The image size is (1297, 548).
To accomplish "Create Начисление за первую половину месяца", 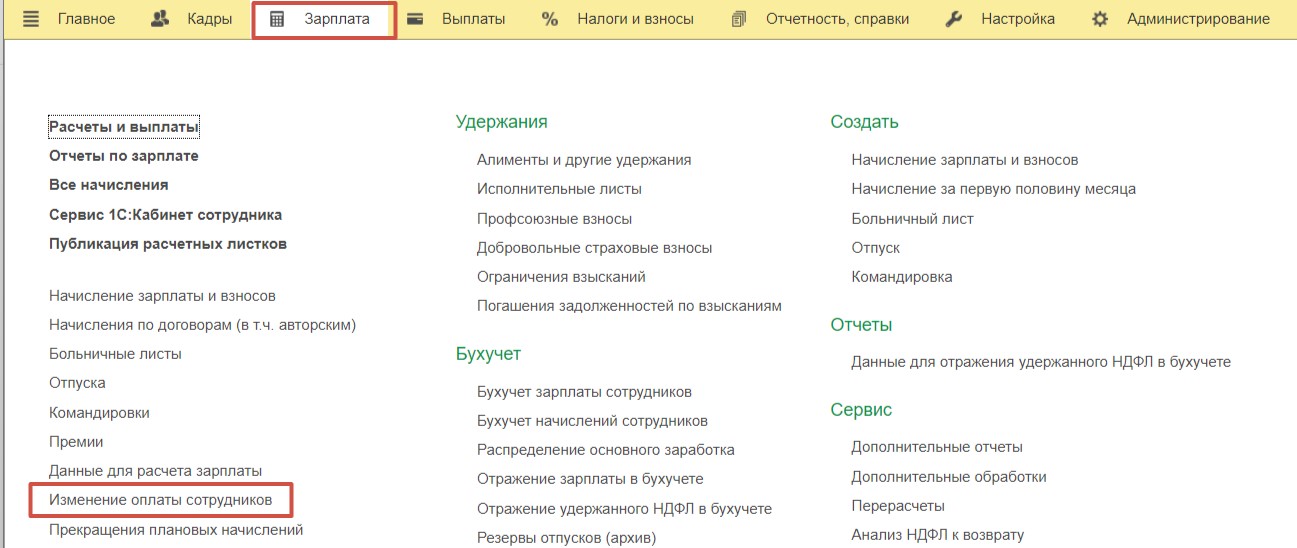I will point(993,188).
